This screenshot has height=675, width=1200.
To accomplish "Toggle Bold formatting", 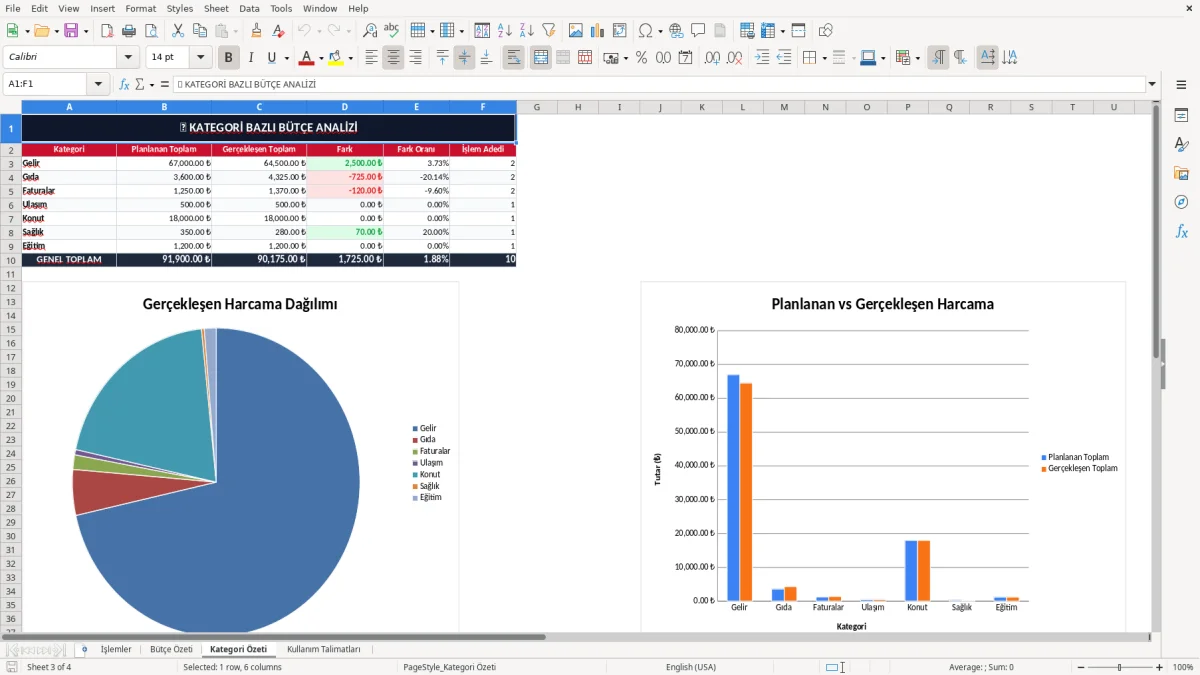I will (229, 58).
